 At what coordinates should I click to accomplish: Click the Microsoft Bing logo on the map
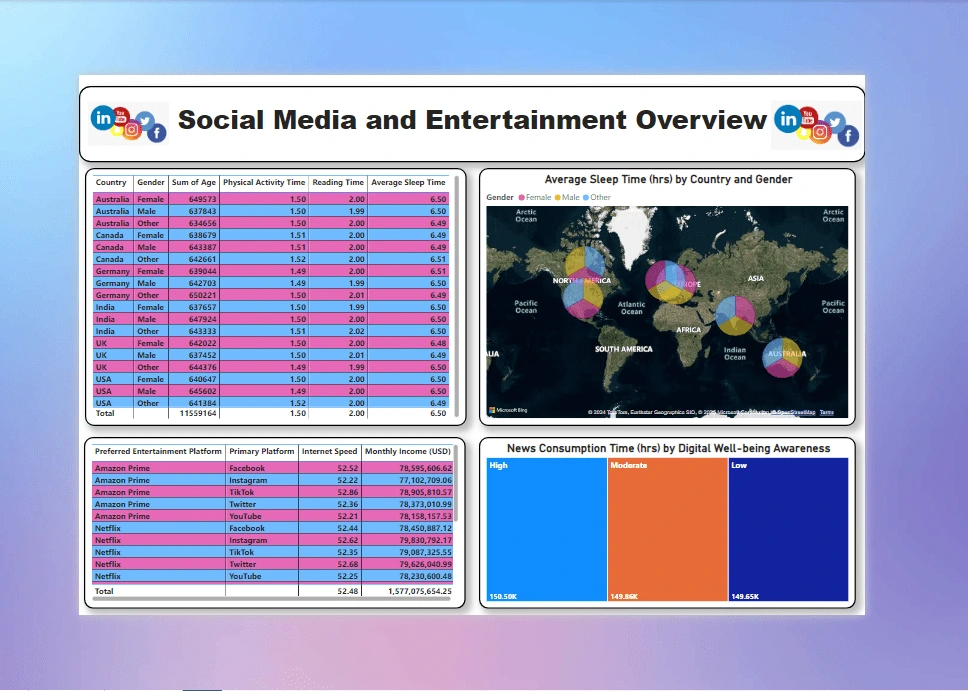508,410
